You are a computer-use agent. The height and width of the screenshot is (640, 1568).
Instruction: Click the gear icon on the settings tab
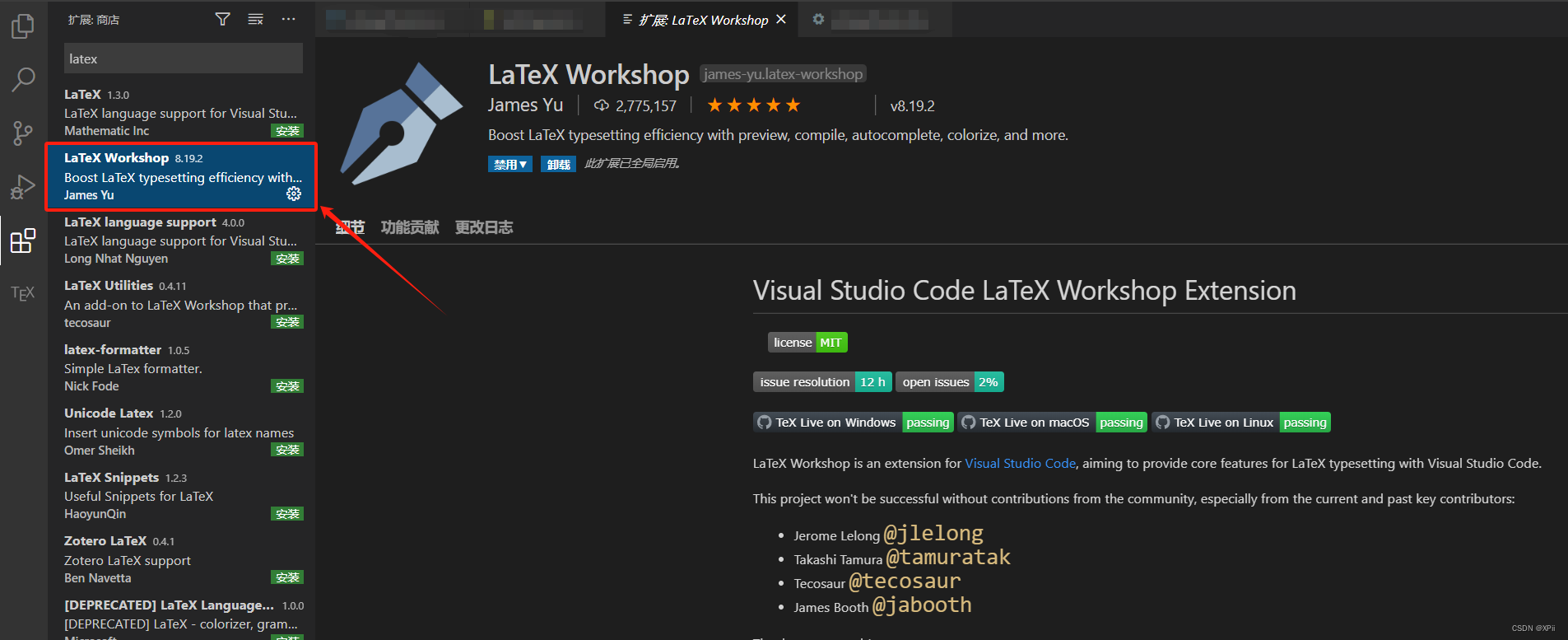[818, 19]
